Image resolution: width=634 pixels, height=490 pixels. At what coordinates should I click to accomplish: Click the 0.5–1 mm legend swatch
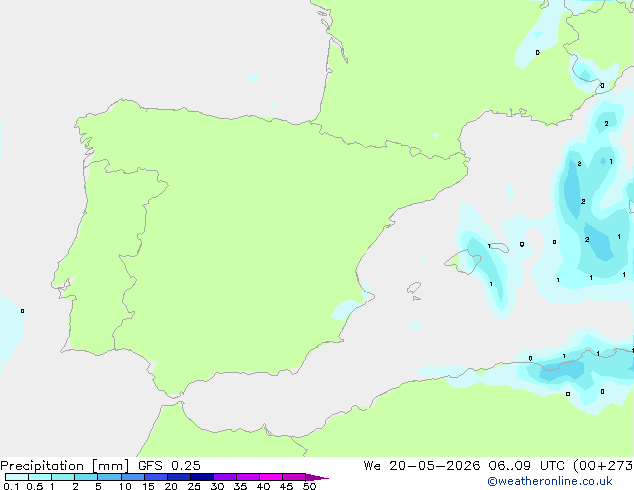coord(40,477)
